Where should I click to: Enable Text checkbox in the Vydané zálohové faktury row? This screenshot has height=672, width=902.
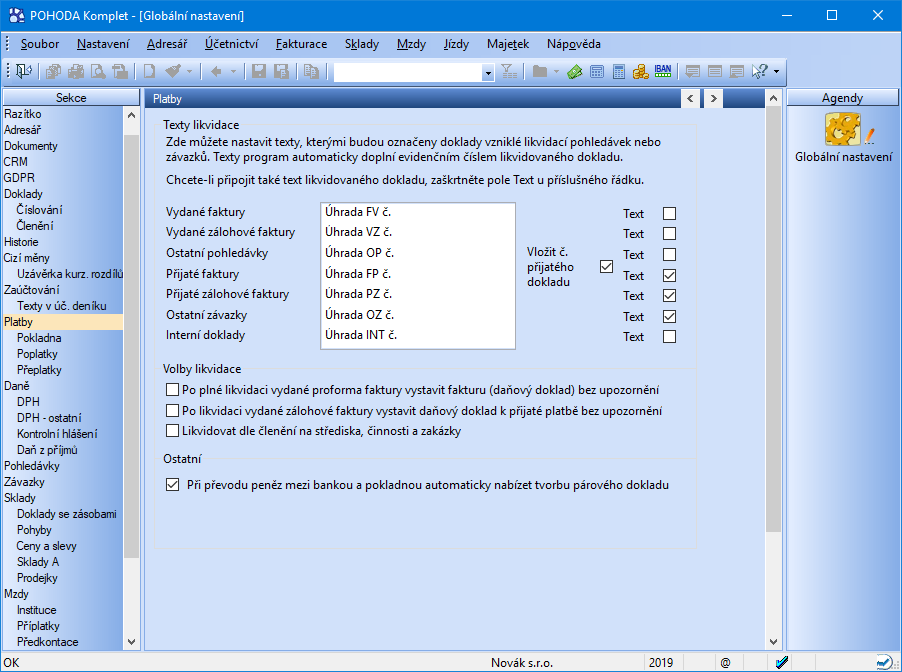click(670, 234)
